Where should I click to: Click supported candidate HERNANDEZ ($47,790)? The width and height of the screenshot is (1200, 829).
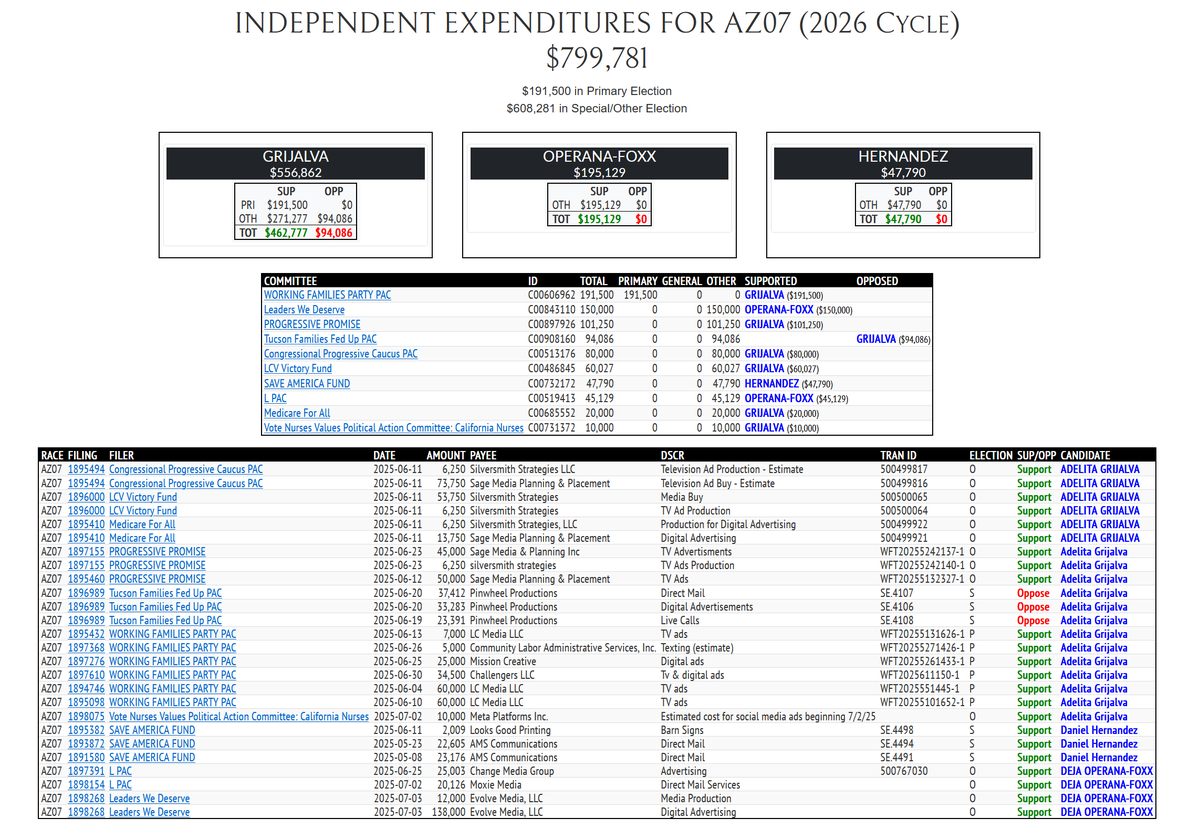click(x=789, y=384)
